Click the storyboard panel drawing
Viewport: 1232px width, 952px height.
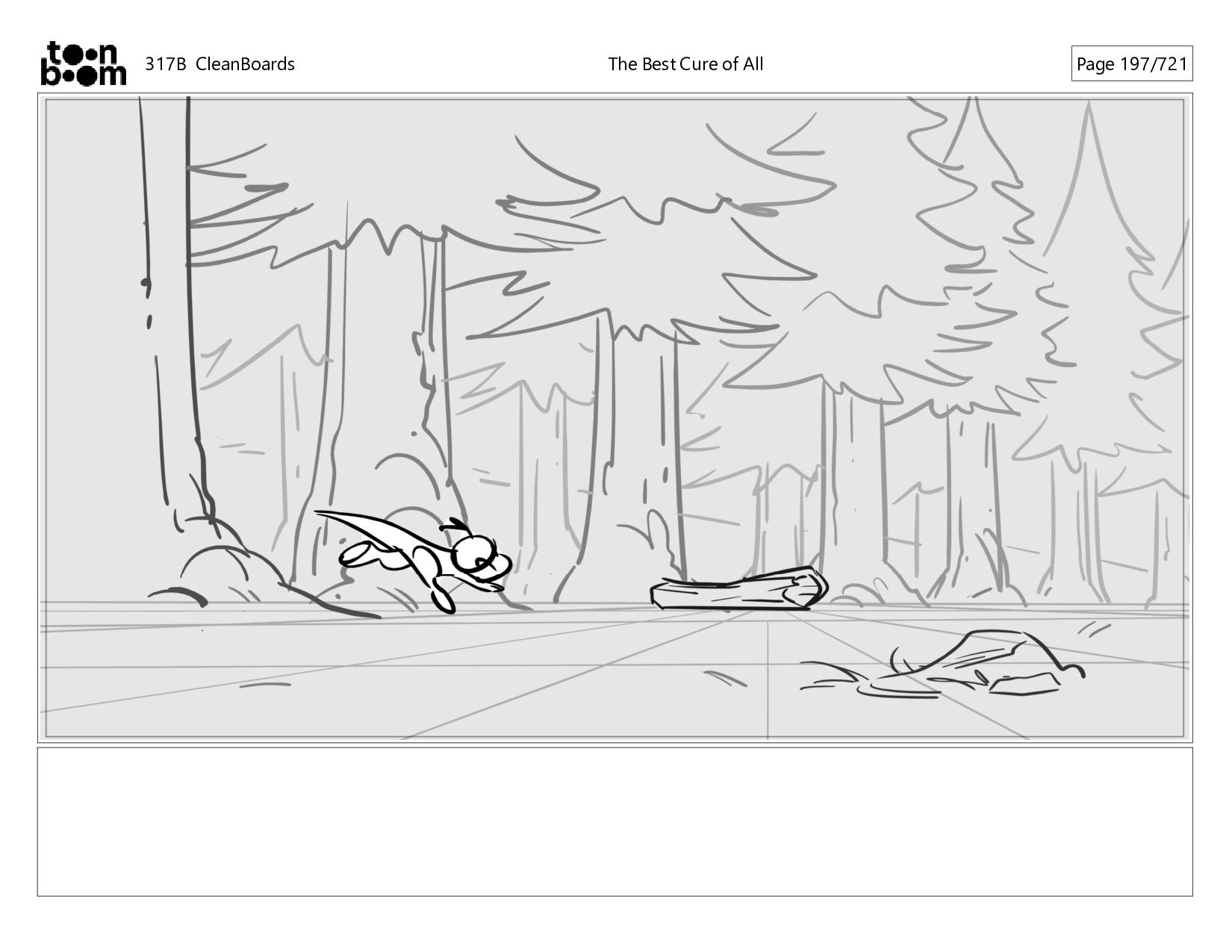(x=615, y=417)
